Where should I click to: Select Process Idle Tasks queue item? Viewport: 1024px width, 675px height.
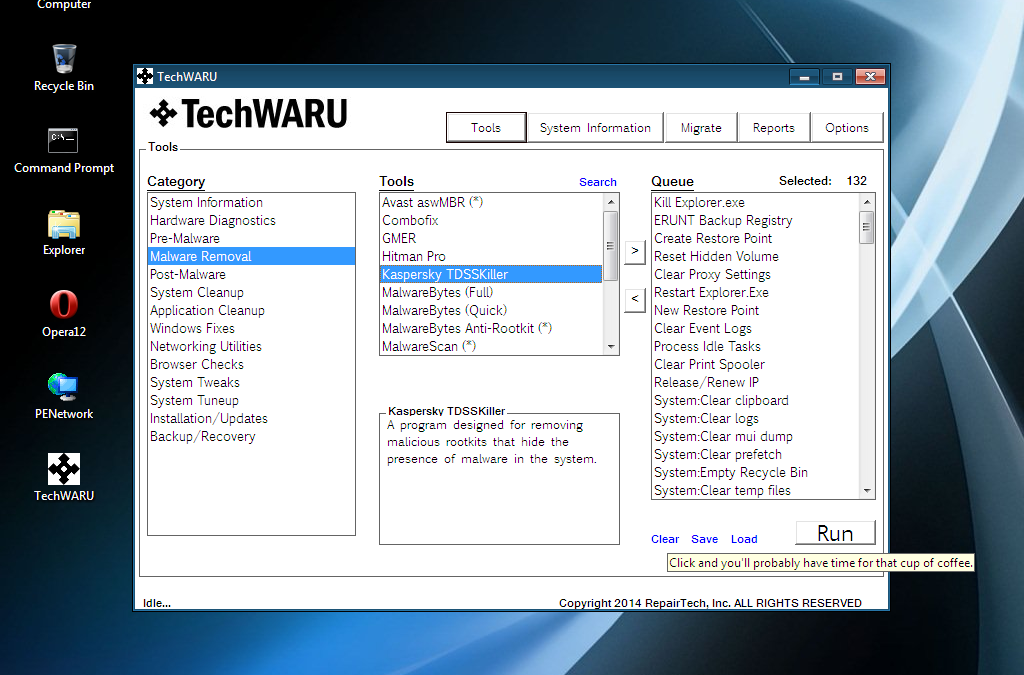(x=756, y=346)
